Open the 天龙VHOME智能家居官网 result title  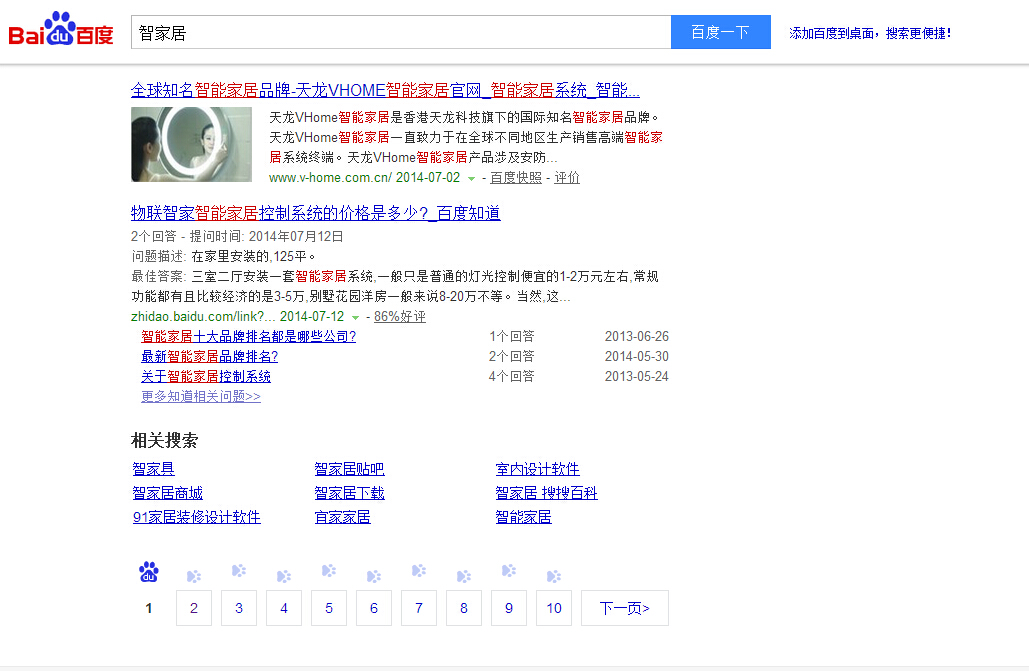385,90
